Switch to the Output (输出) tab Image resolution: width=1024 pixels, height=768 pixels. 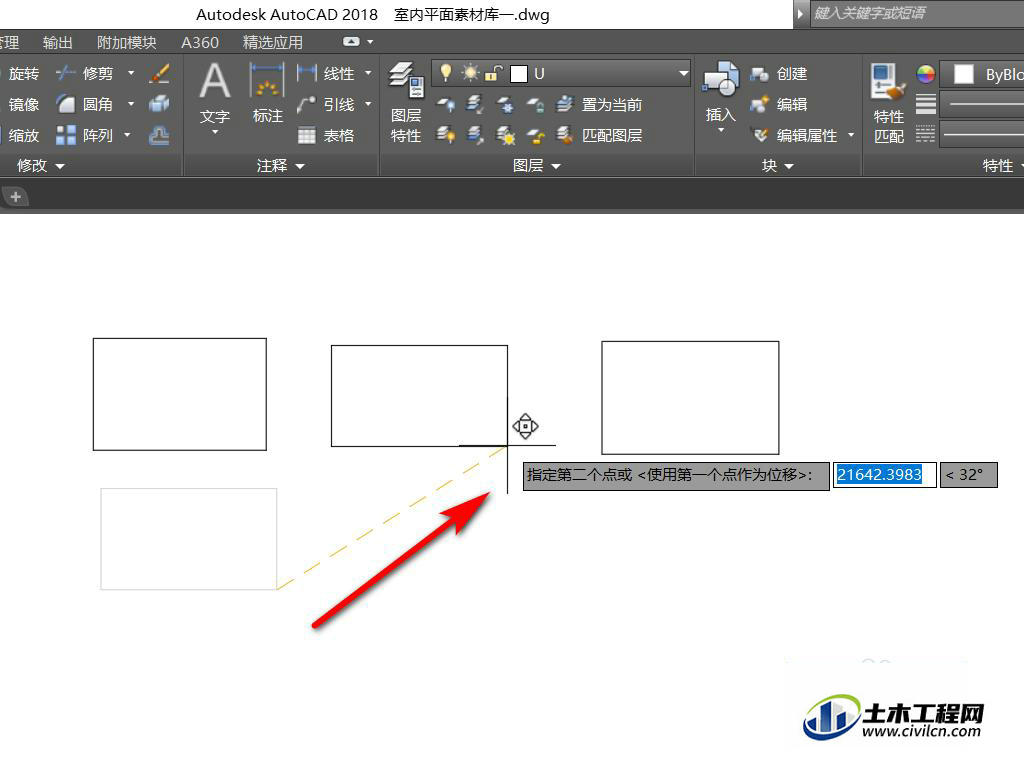coord(57,42)
